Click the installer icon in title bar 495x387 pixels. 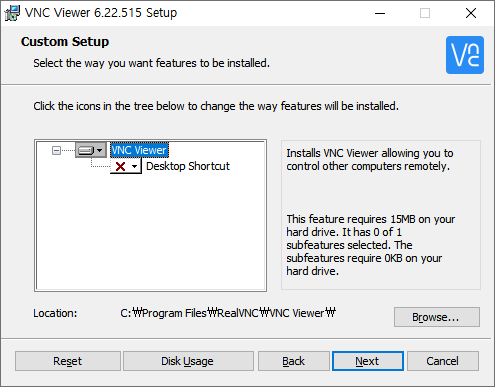12,13
